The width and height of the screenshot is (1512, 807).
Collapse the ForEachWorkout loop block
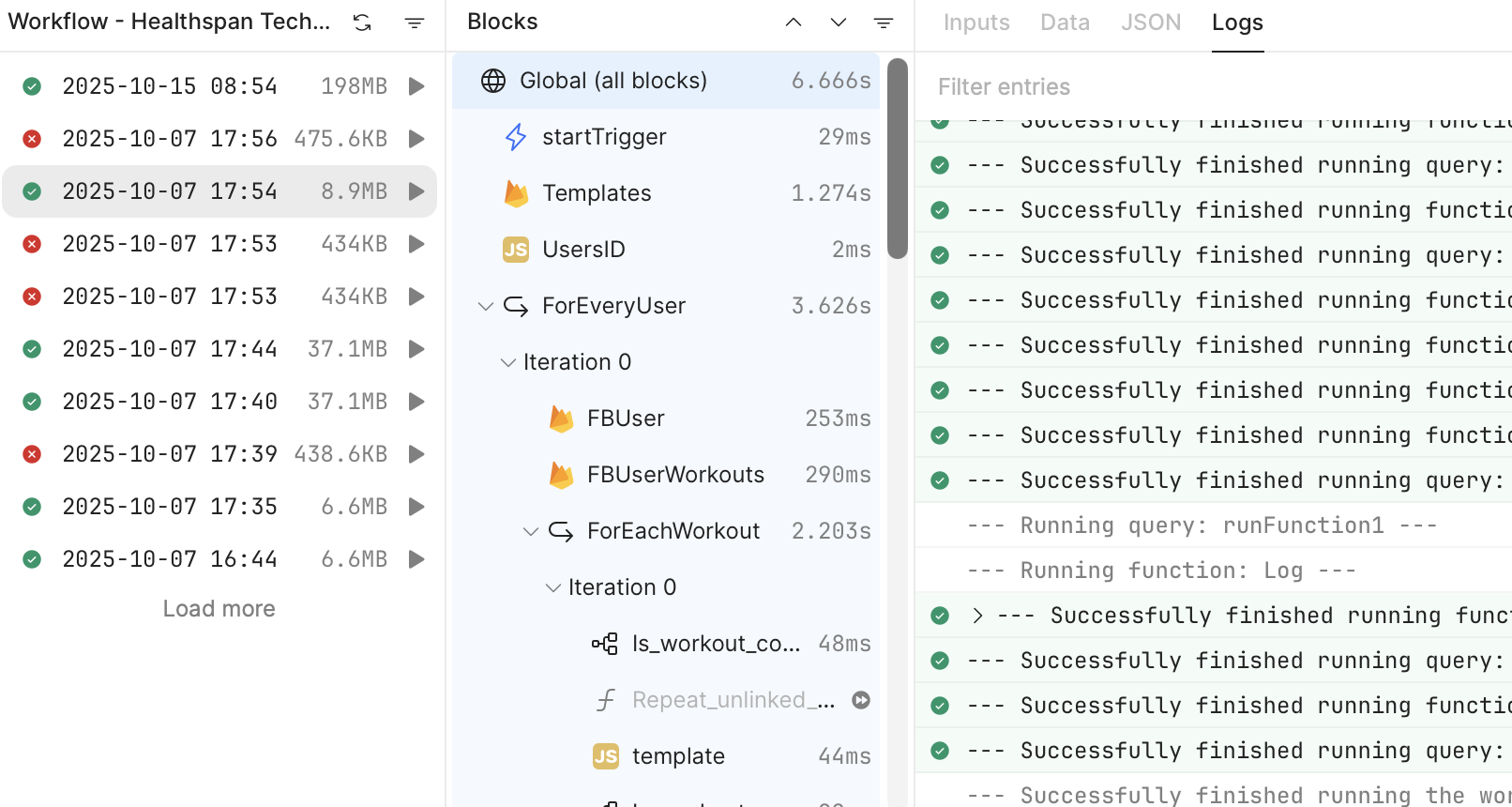[x=531, y=531]
